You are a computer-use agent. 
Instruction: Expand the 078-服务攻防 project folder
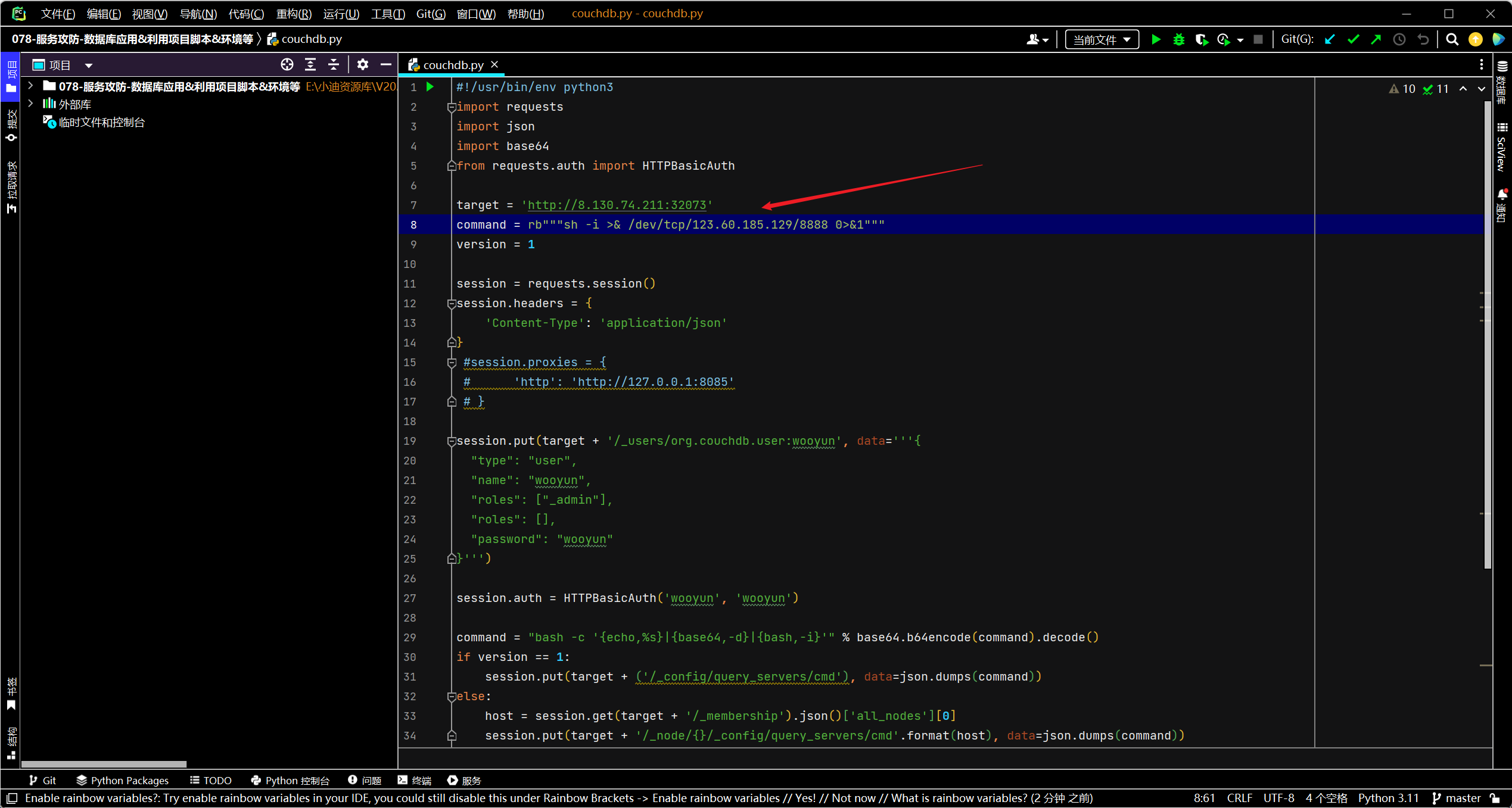(x=30, y=86)
